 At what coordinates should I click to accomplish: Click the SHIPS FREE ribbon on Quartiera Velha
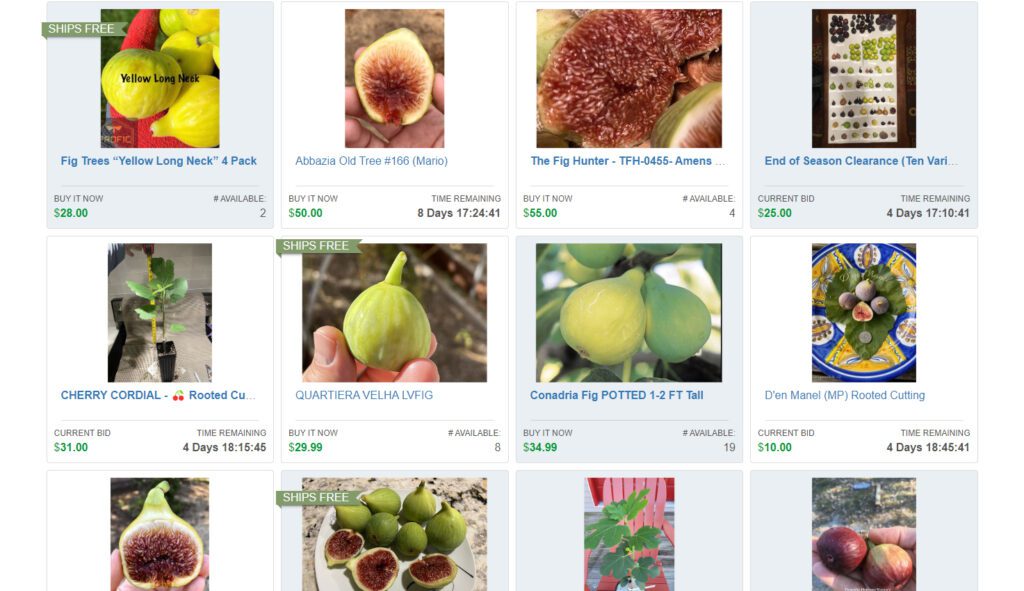pyautogui.click(x=318, y=246)
